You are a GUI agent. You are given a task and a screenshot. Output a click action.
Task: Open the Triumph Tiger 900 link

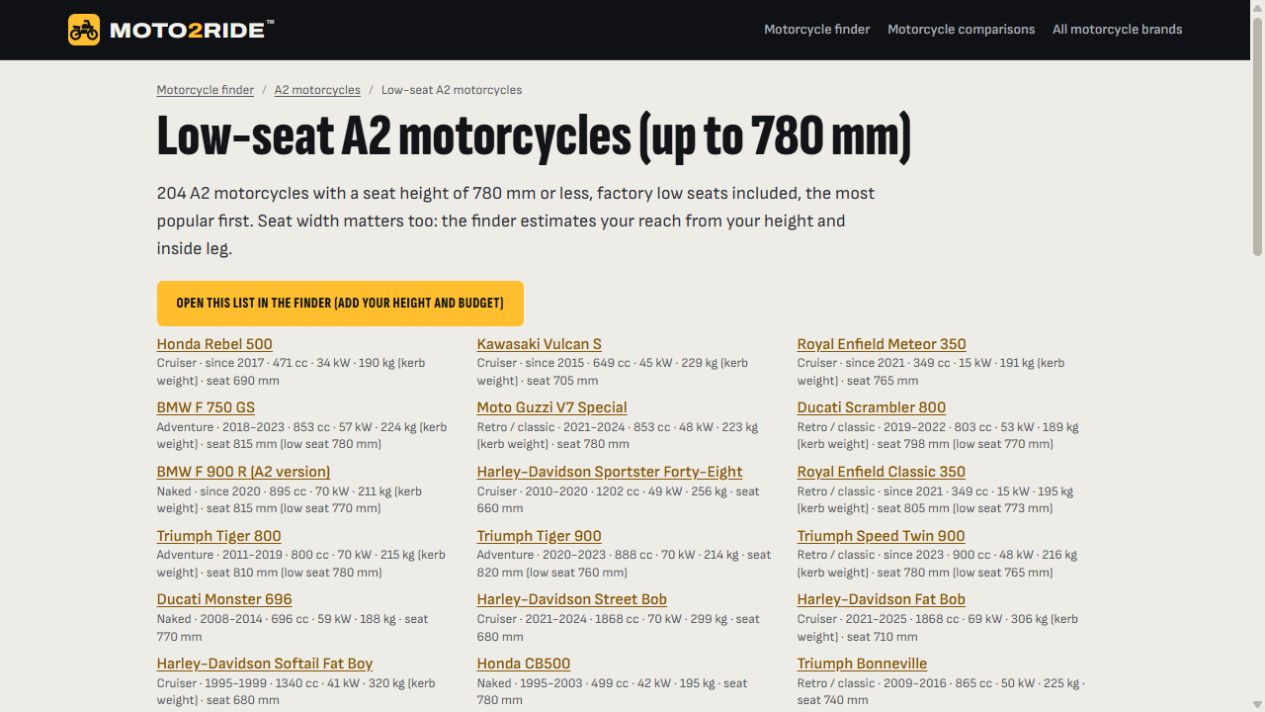coord(539,536)
